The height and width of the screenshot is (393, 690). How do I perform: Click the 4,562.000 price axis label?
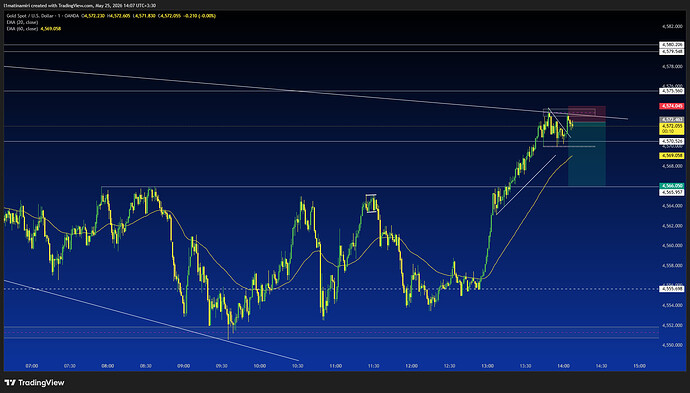(672, 226)
